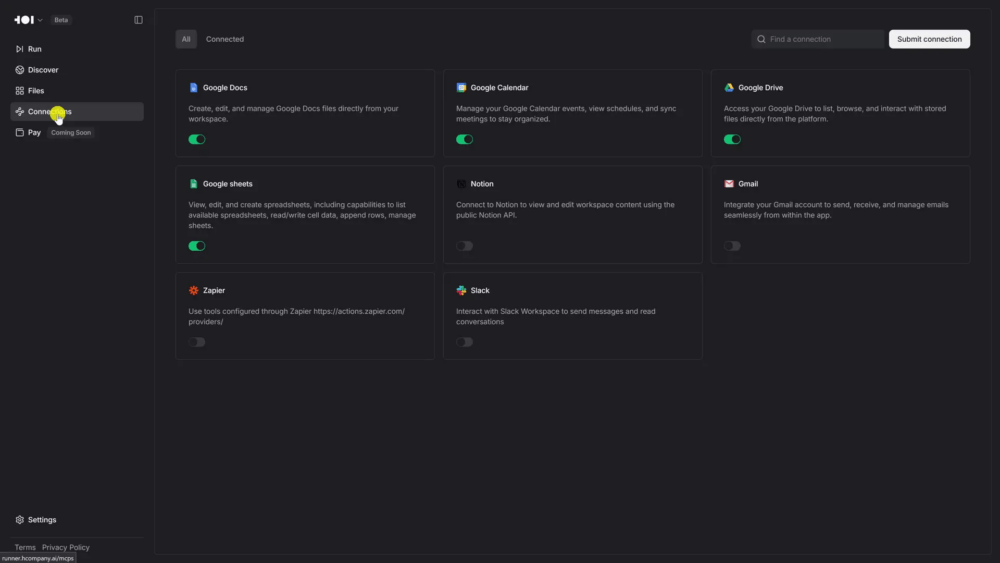
Task: Disable the Google Docs connection toggle
Action: 197,140
